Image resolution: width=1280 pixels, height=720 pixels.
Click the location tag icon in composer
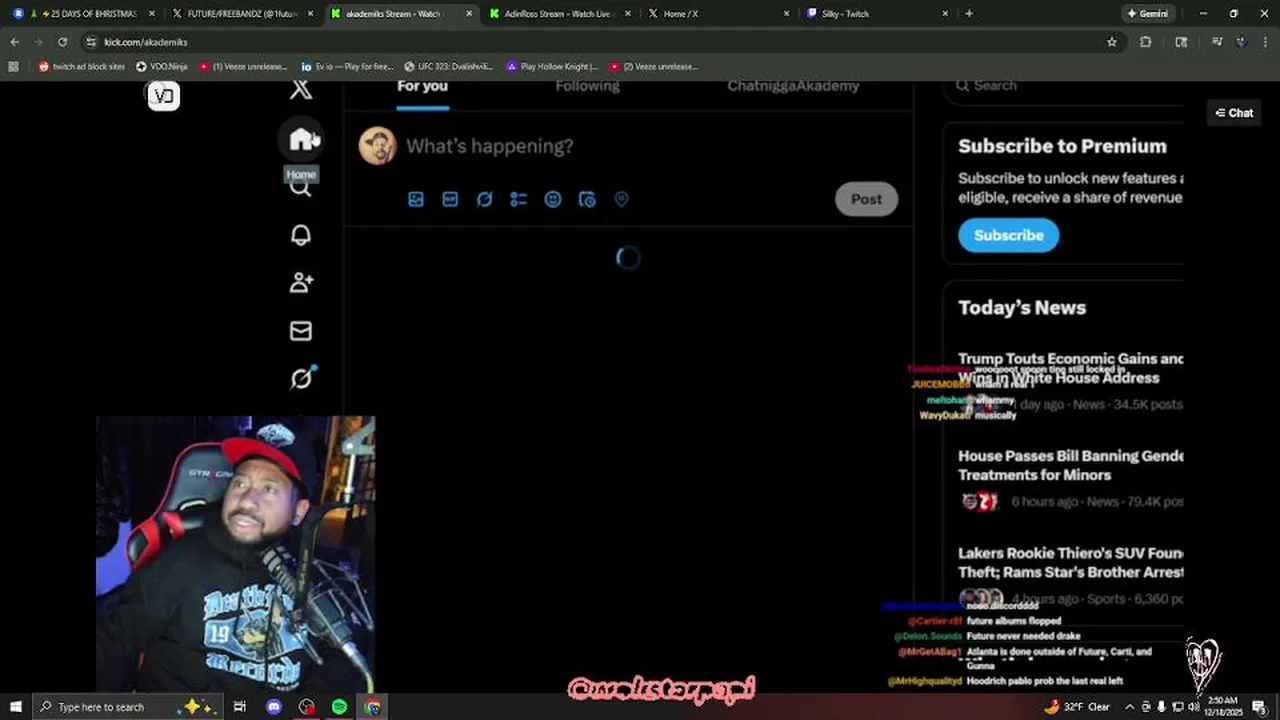(621, 199)
